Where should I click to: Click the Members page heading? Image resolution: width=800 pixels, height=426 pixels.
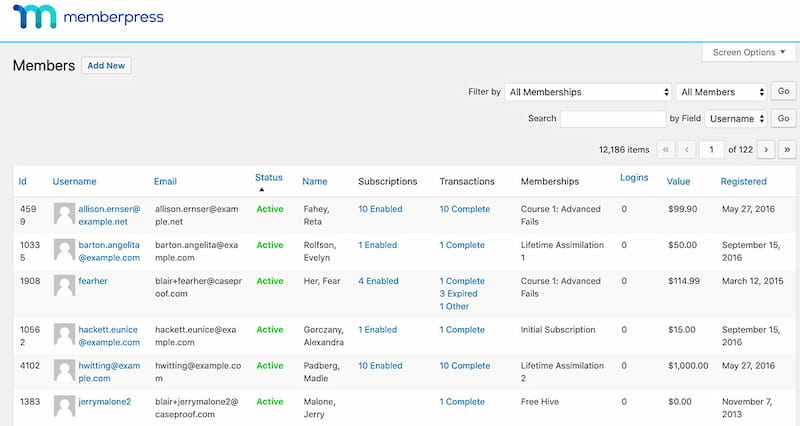pos(44,65)
